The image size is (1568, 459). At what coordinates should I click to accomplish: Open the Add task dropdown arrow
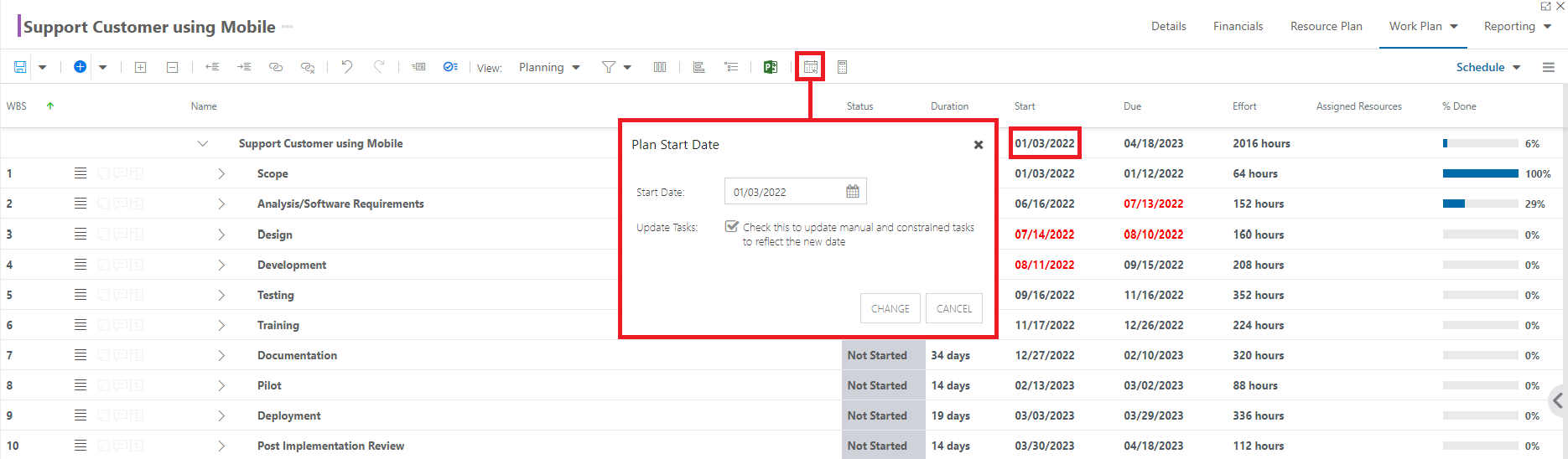tap(102, 67)
